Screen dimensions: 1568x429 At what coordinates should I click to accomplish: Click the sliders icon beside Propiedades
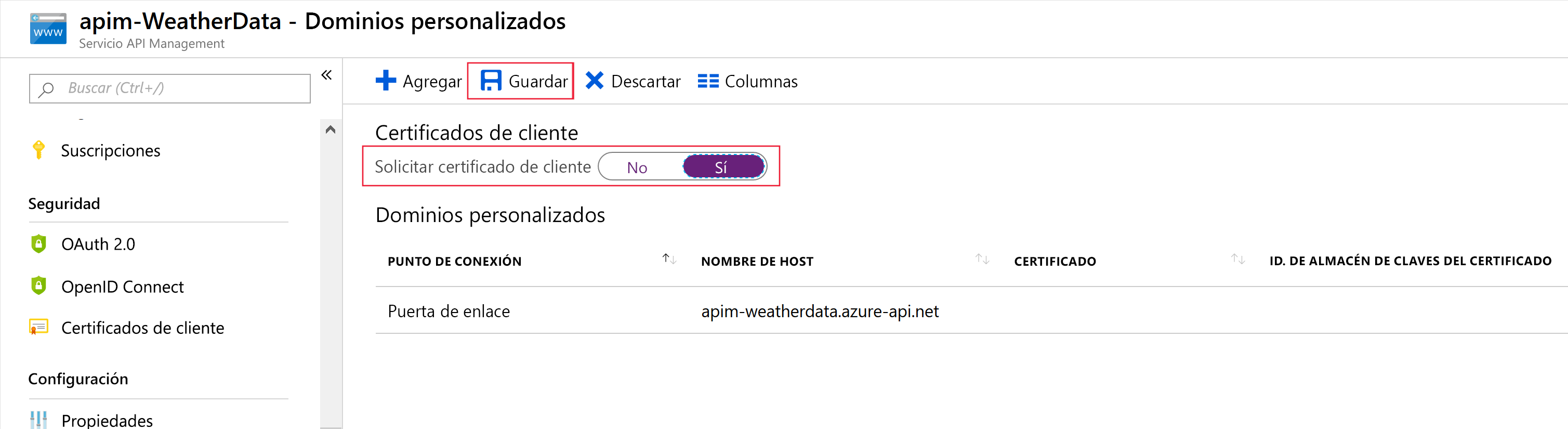point(38,419)
